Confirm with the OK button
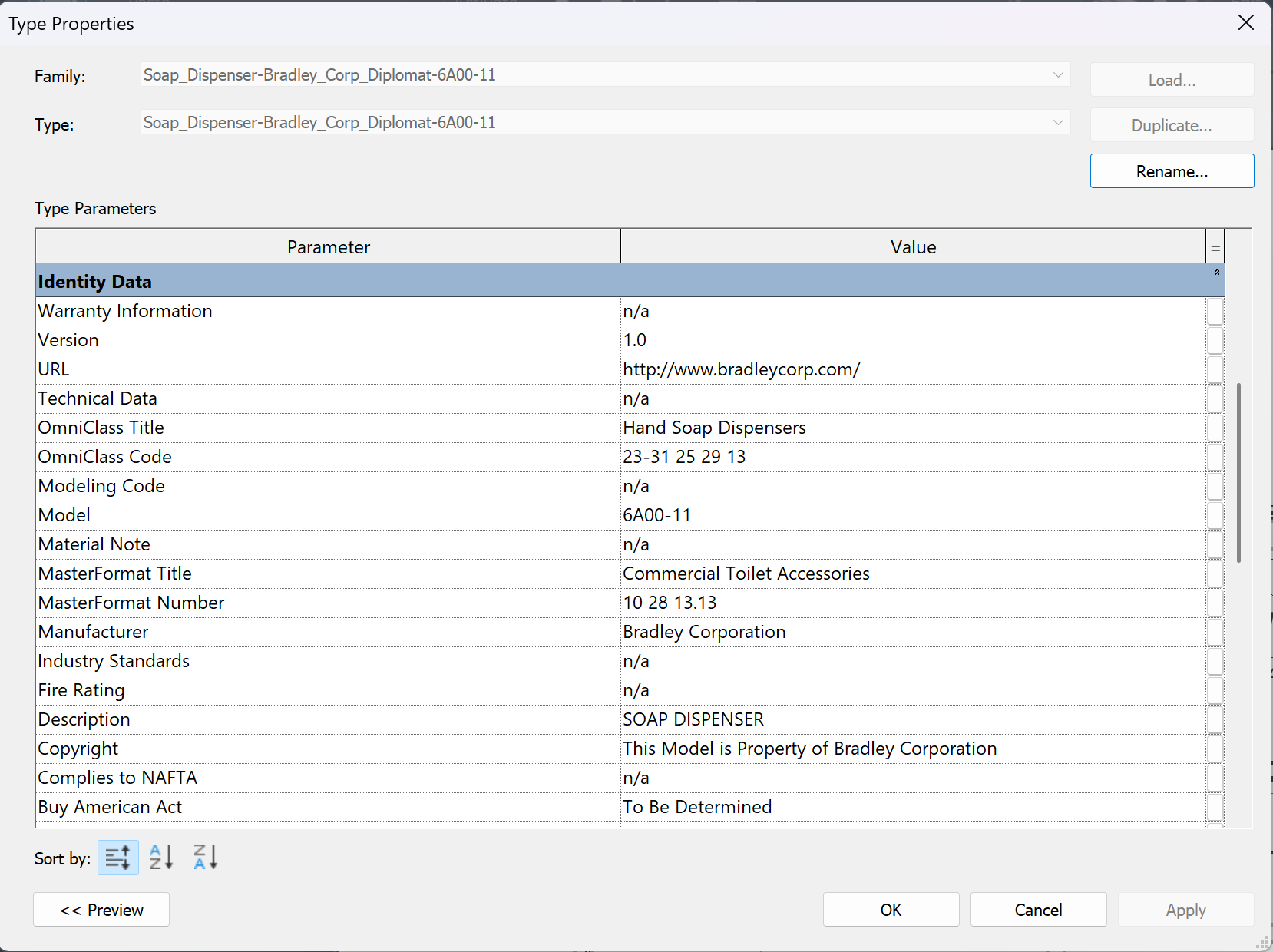Viewport: 1273px width, 952px height. pos(891,910)
